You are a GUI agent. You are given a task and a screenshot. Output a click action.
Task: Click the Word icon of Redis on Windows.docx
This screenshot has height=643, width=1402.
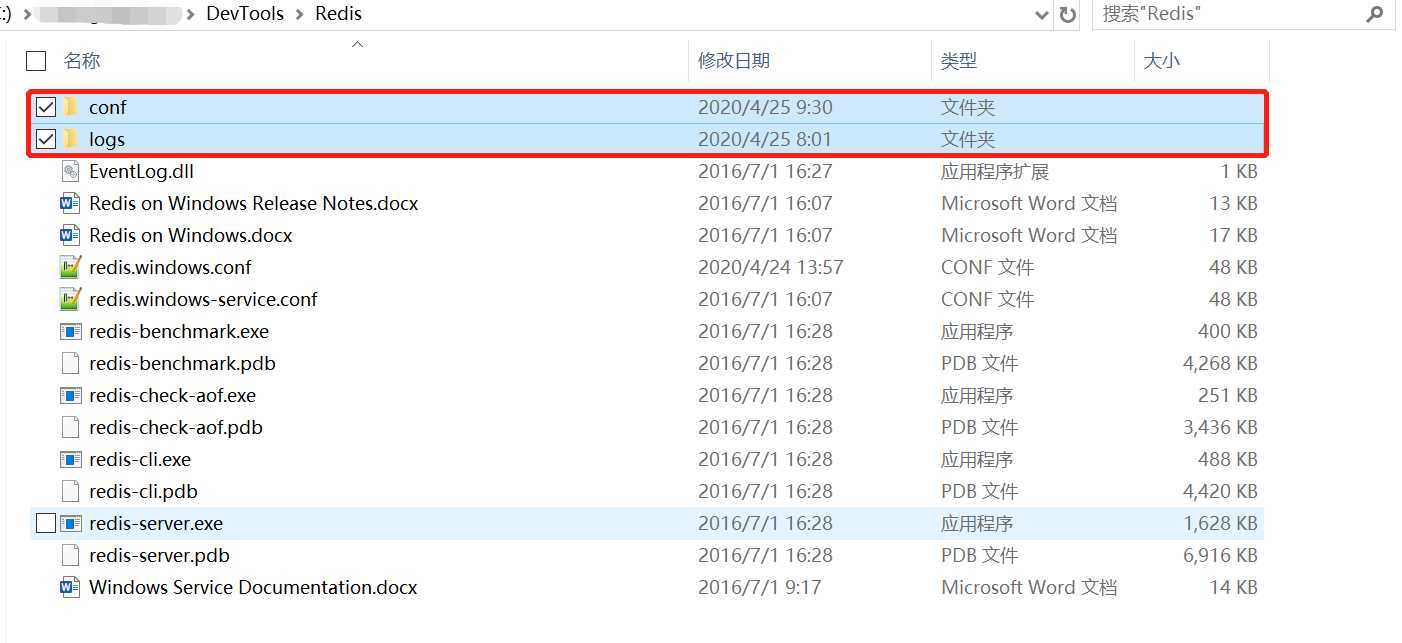point(70,235)
